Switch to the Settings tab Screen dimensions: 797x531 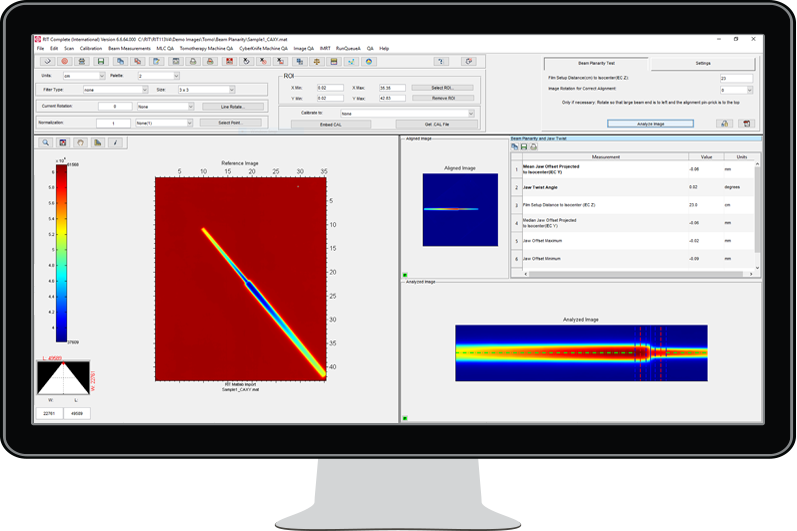coord(703,63)
